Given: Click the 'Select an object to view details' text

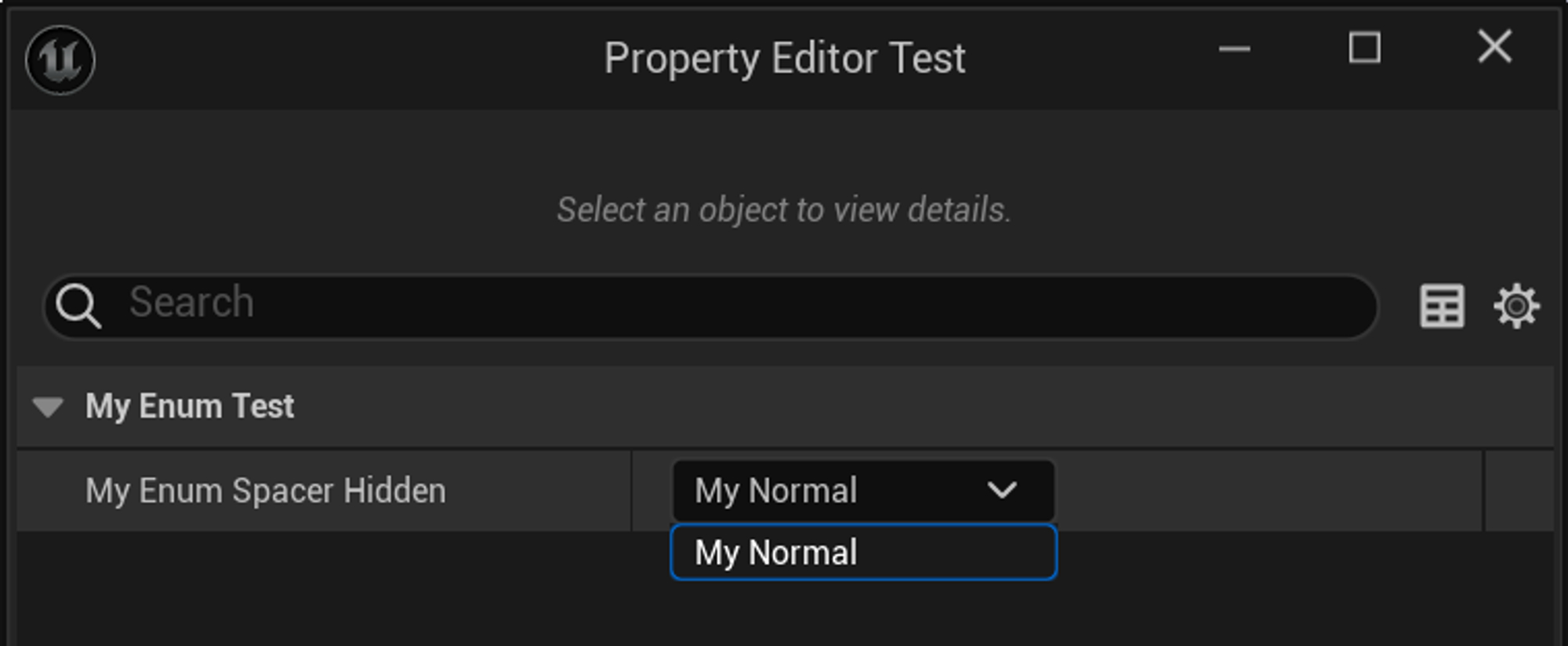Looking at the screenshot, I should click(x=784, y=210).
